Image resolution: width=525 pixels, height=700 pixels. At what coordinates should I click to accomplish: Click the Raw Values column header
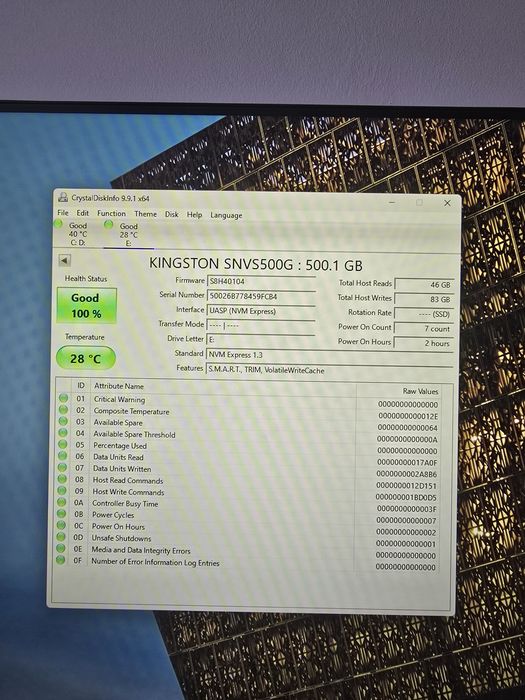[x=421, y=391]
